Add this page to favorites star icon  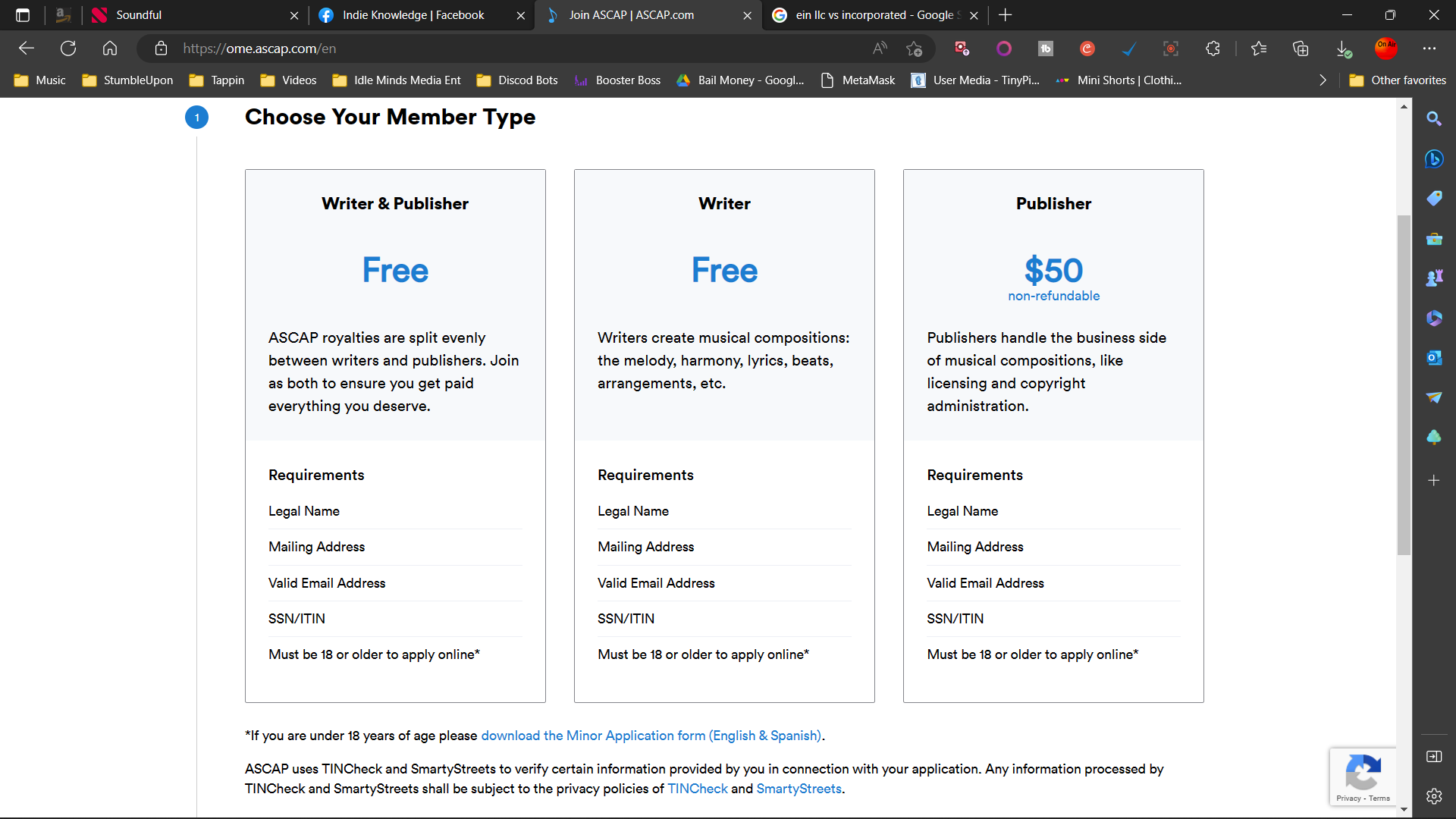click(x=914, y=49)
